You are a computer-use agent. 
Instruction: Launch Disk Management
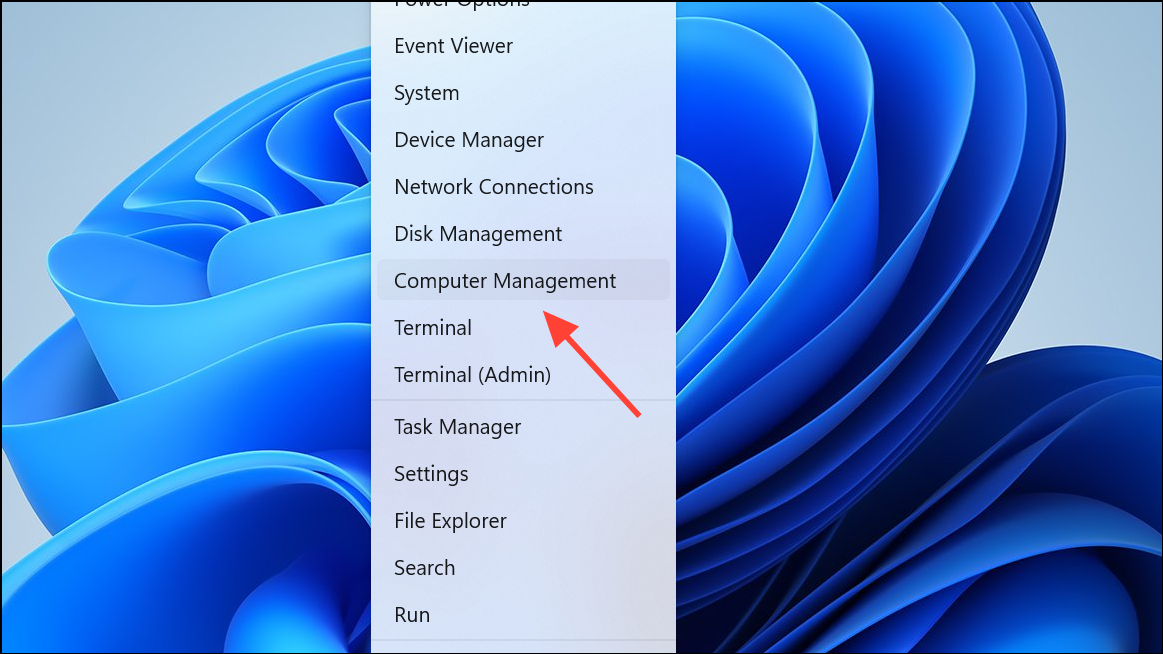pos(523,234)
